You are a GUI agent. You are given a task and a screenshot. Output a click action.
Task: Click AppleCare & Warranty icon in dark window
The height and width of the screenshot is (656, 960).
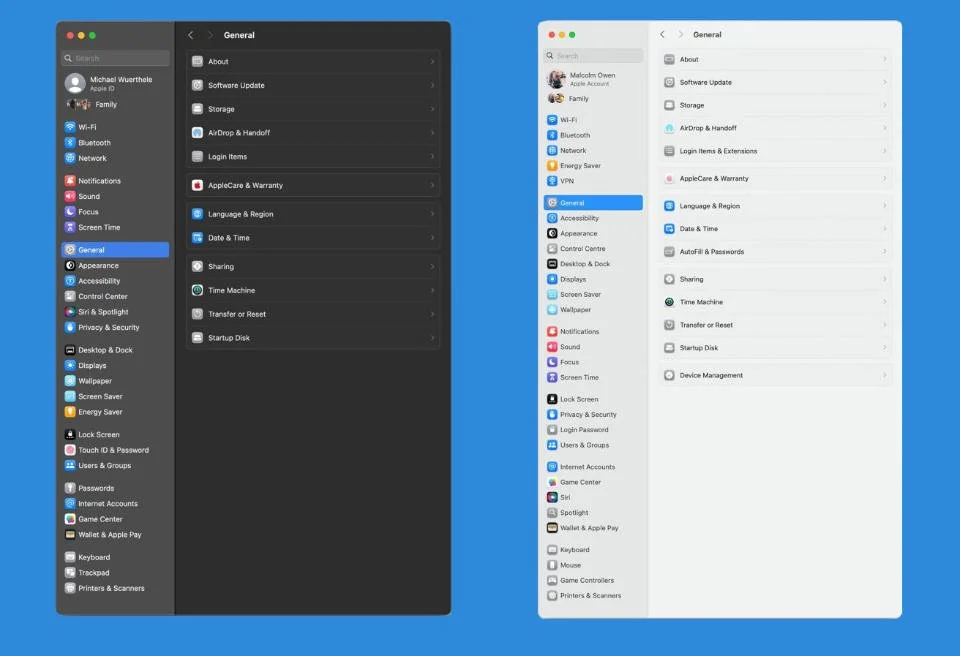pyautogui.click(x=197, y=185)
